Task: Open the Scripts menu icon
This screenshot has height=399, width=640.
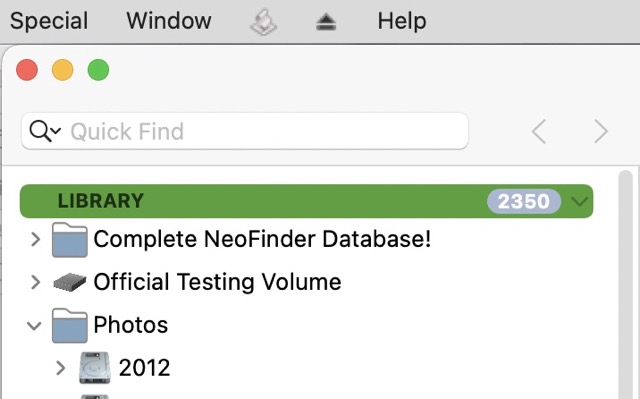Action: point(264,22)
